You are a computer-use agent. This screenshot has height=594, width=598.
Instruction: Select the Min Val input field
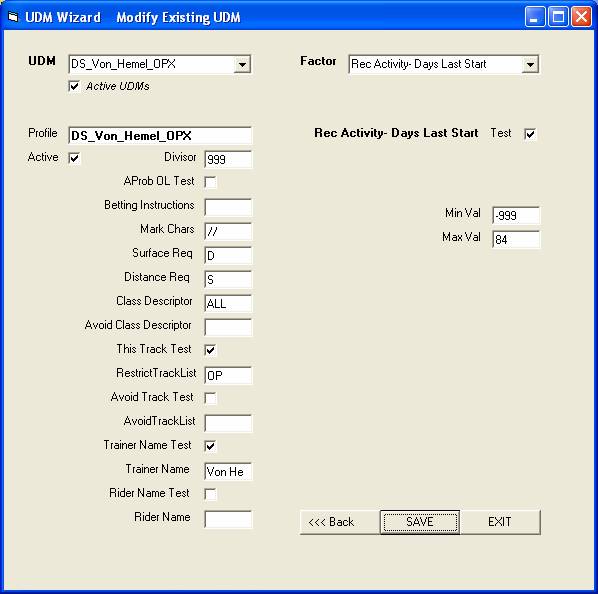coord(516,215)
